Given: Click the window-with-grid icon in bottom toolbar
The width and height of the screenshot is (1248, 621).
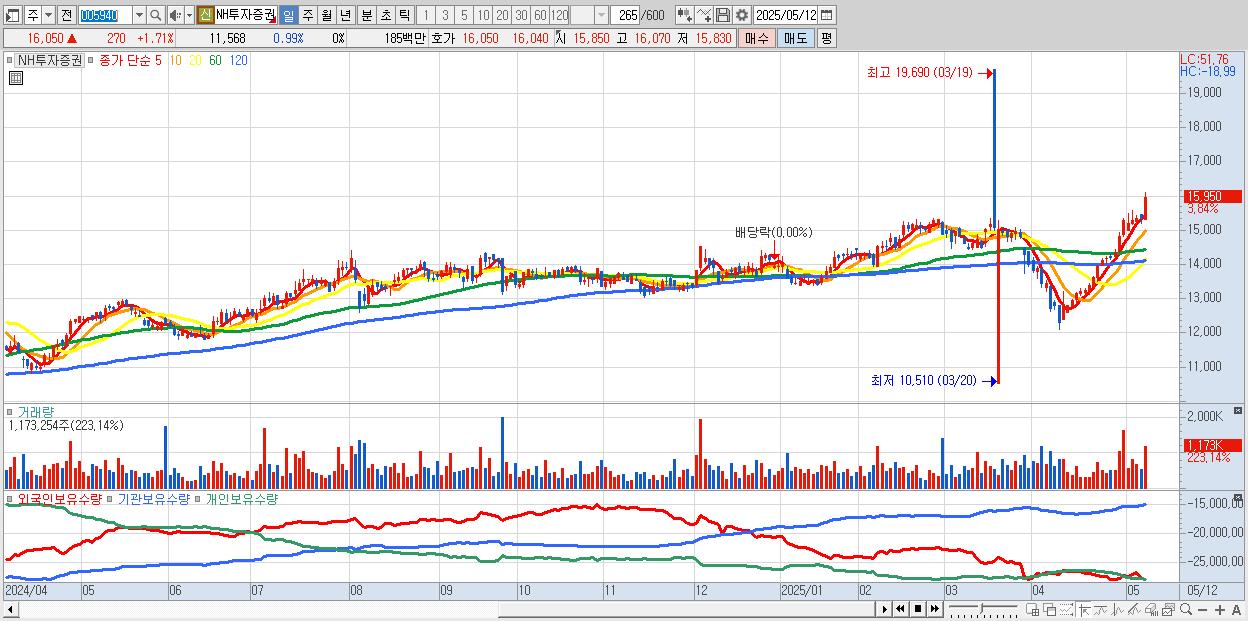Looking at the screenshot, I should [1032, 609].
